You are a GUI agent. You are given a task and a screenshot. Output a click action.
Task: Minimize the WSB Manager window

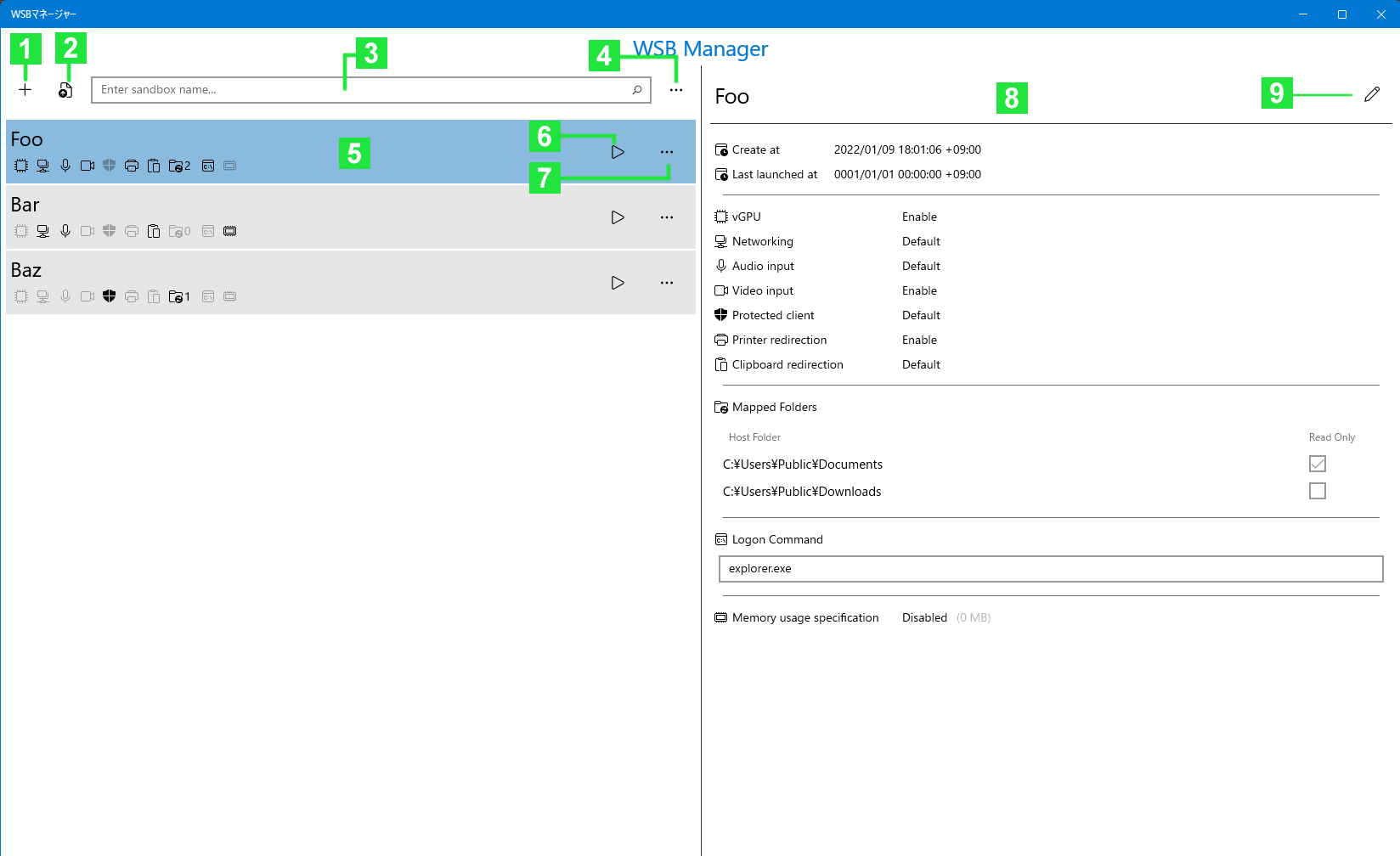[x=1303, y=14]
